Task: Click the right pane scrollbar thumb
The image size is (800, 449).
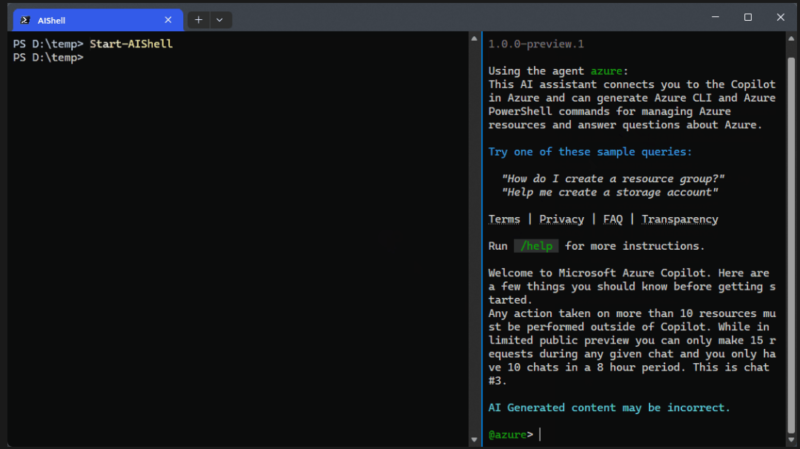Action: [791, 245]
